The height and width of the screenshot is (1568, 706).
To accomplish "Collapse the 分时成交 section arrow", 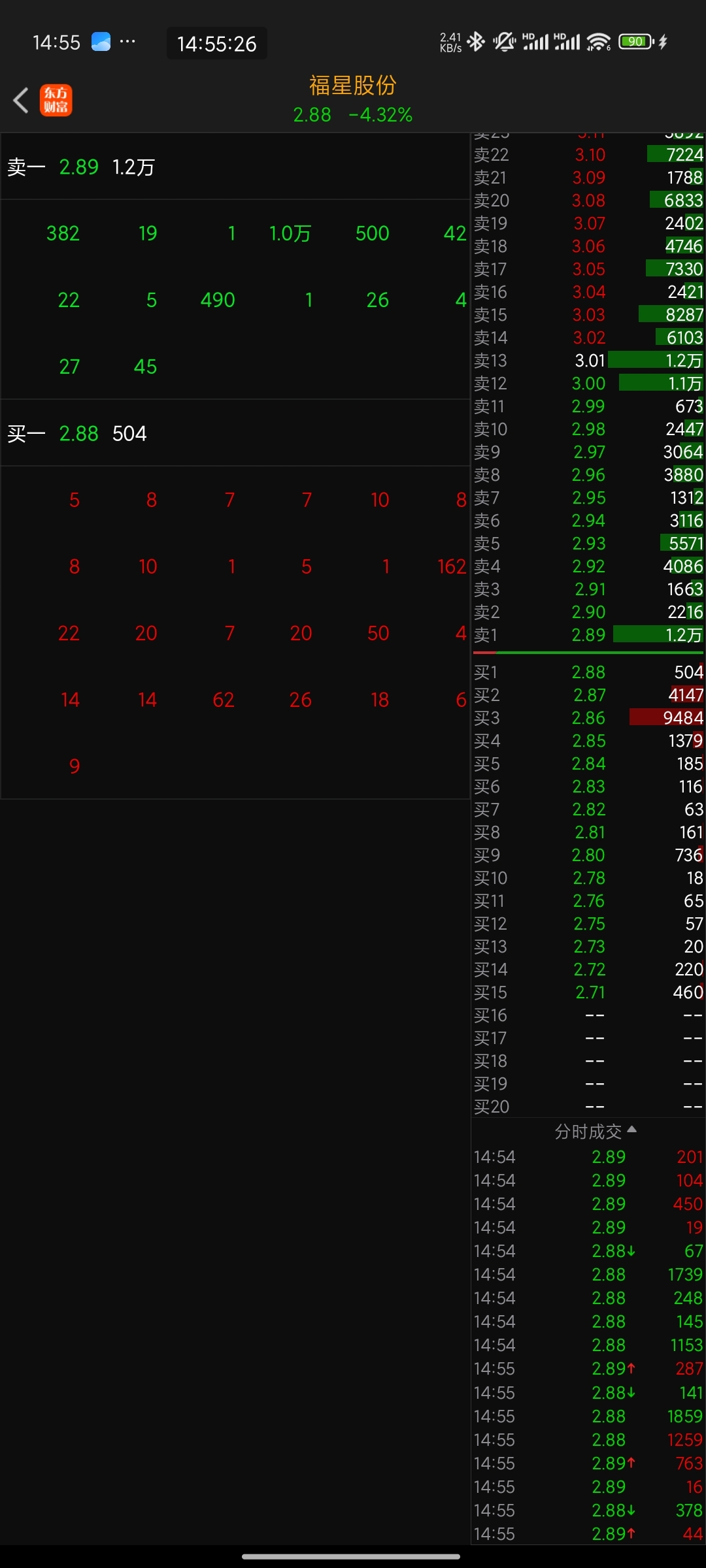I will tap(631, 1130).
